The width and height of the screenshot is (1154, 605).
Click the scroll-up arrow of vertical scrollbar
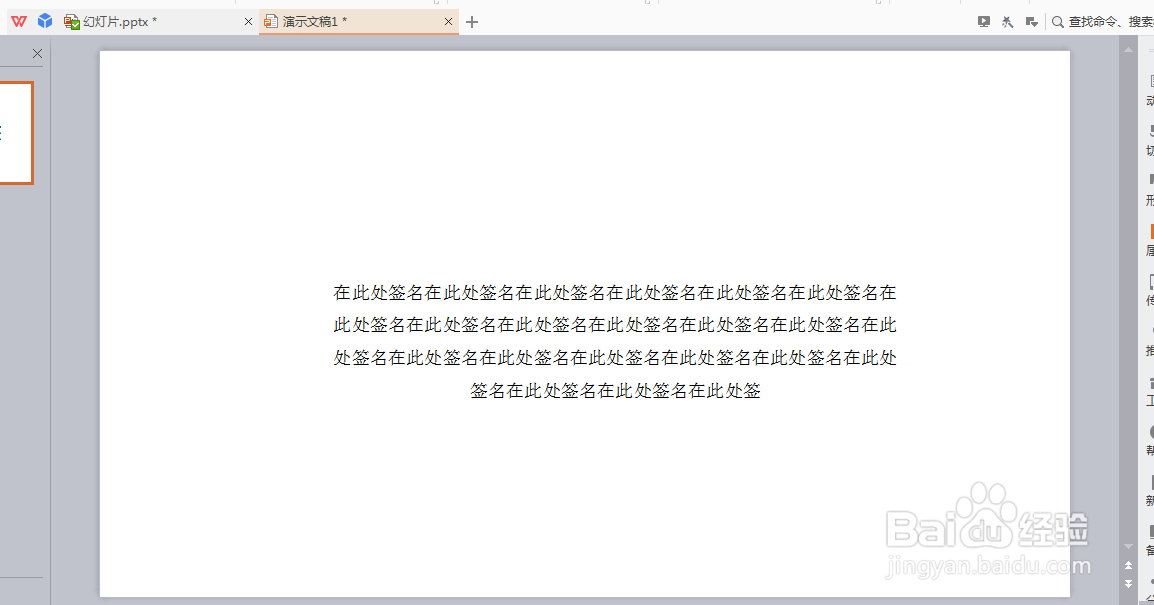pos(1128,50)
